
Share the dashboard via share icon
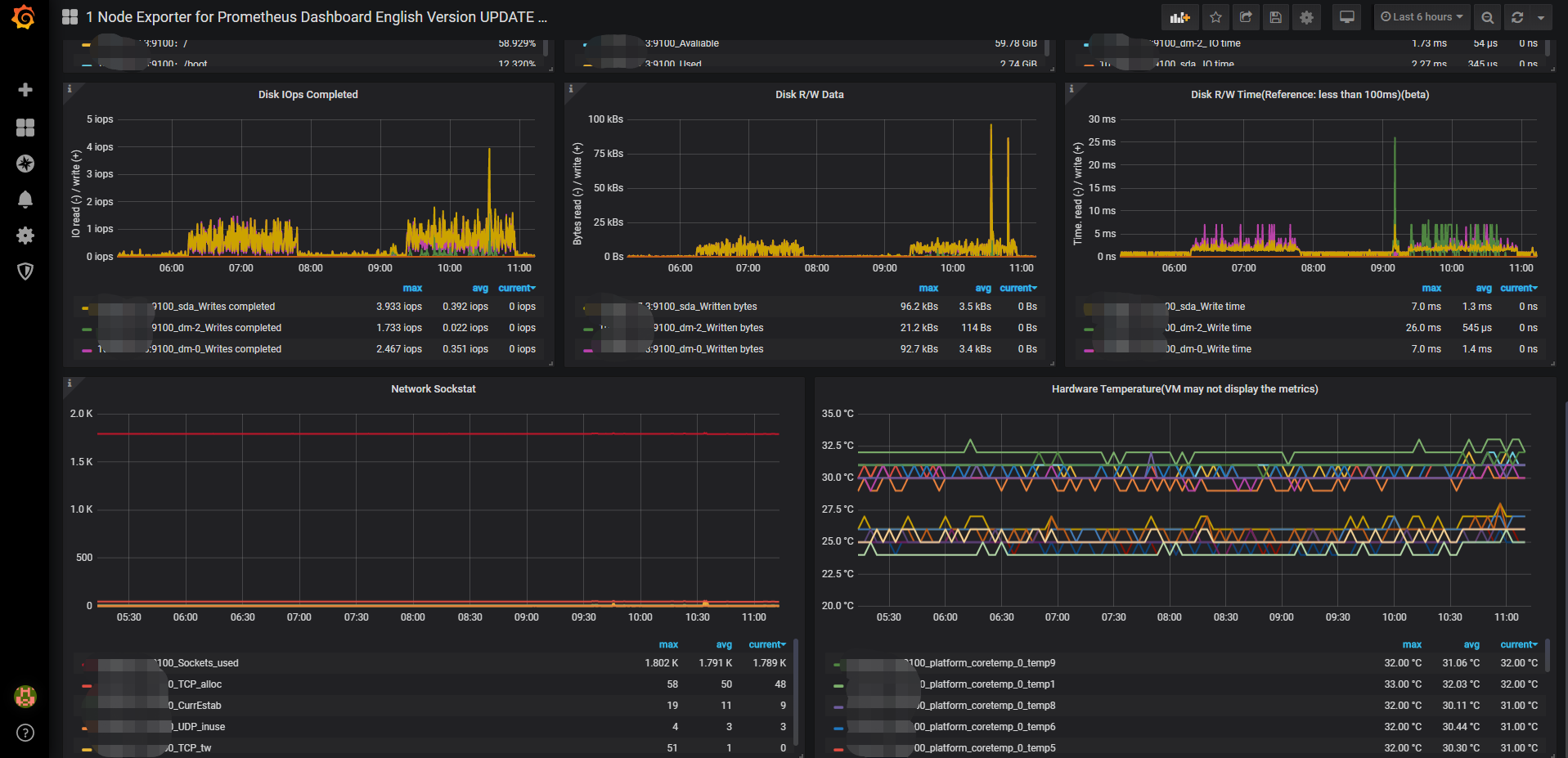(x=1246, y=17)
